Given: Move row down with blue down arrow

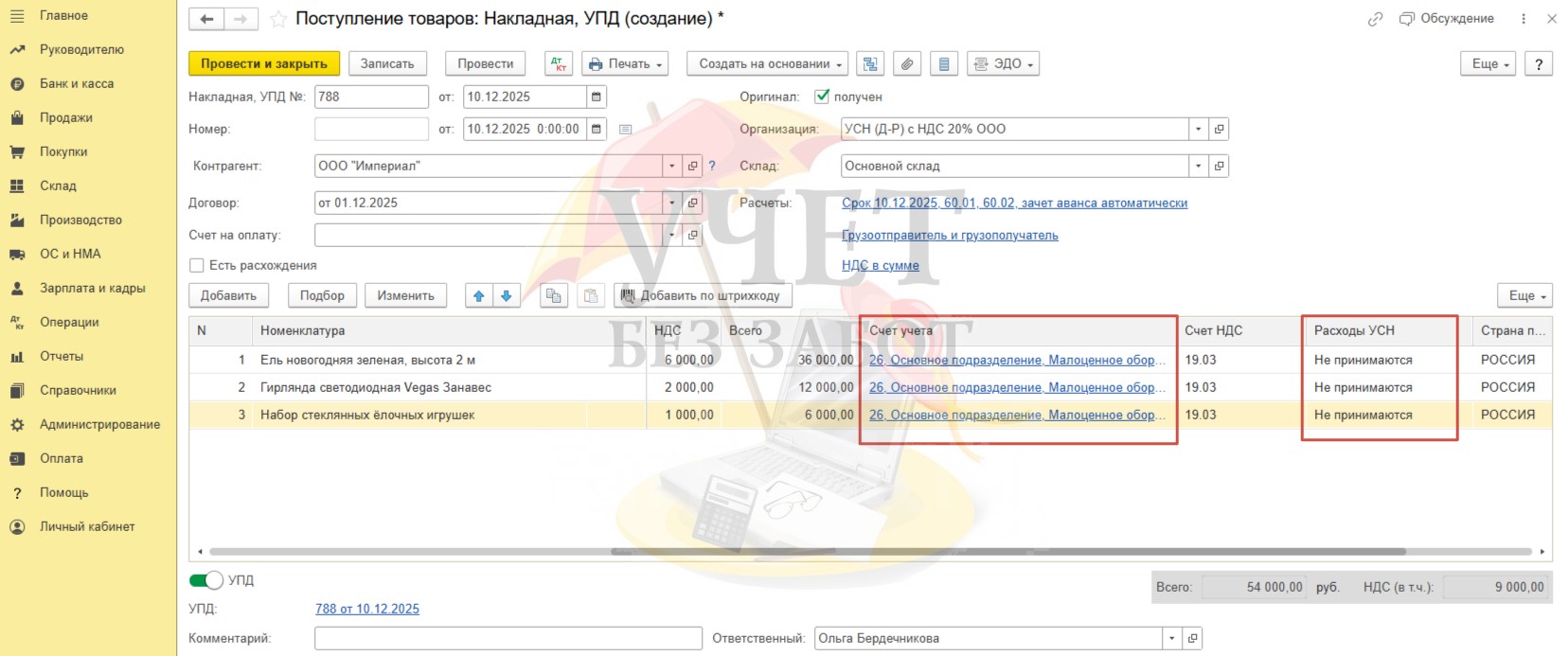Looking at the screenshot, I should [506, 295].
